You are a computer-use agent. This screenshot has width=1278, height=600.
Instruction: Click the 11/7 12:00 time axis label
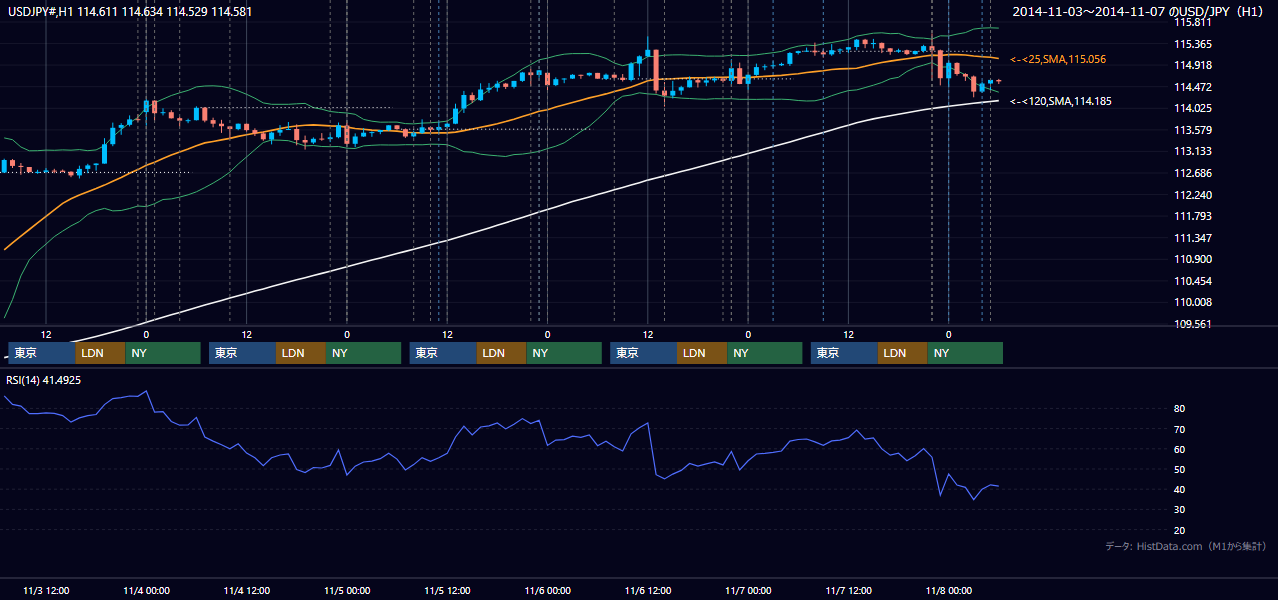click(848, 590)
